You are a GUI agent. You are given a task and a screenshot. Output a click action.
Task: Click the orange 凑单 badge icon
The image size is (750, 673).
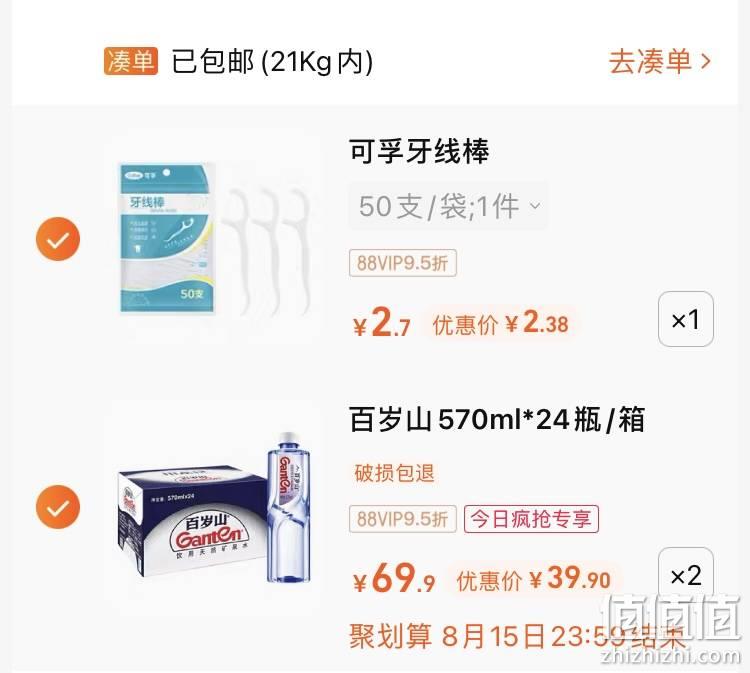pos(131,62)
